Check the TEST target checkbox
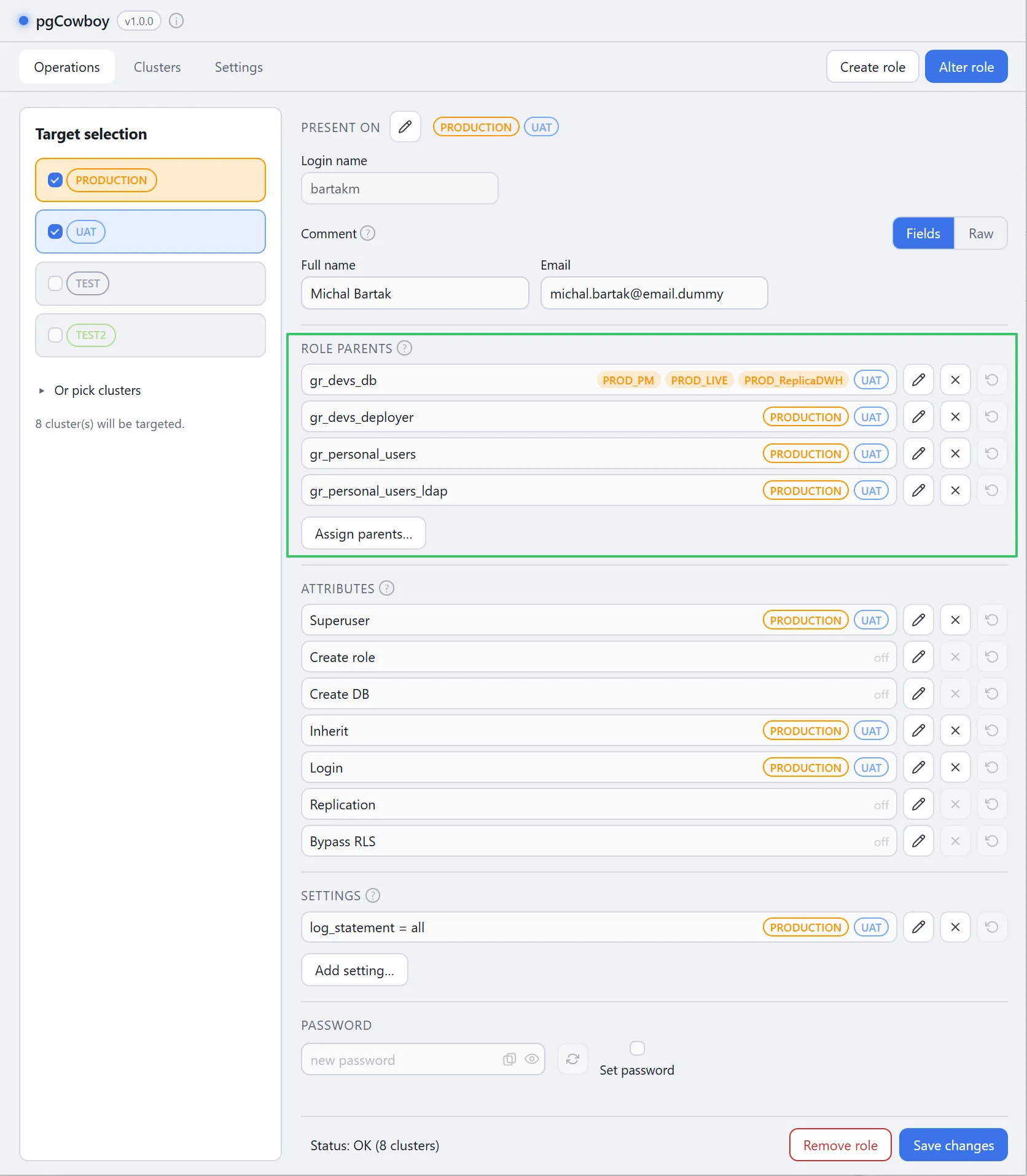The width and height of the screenshot is (1027, 1176). click(x=55, y=283)
